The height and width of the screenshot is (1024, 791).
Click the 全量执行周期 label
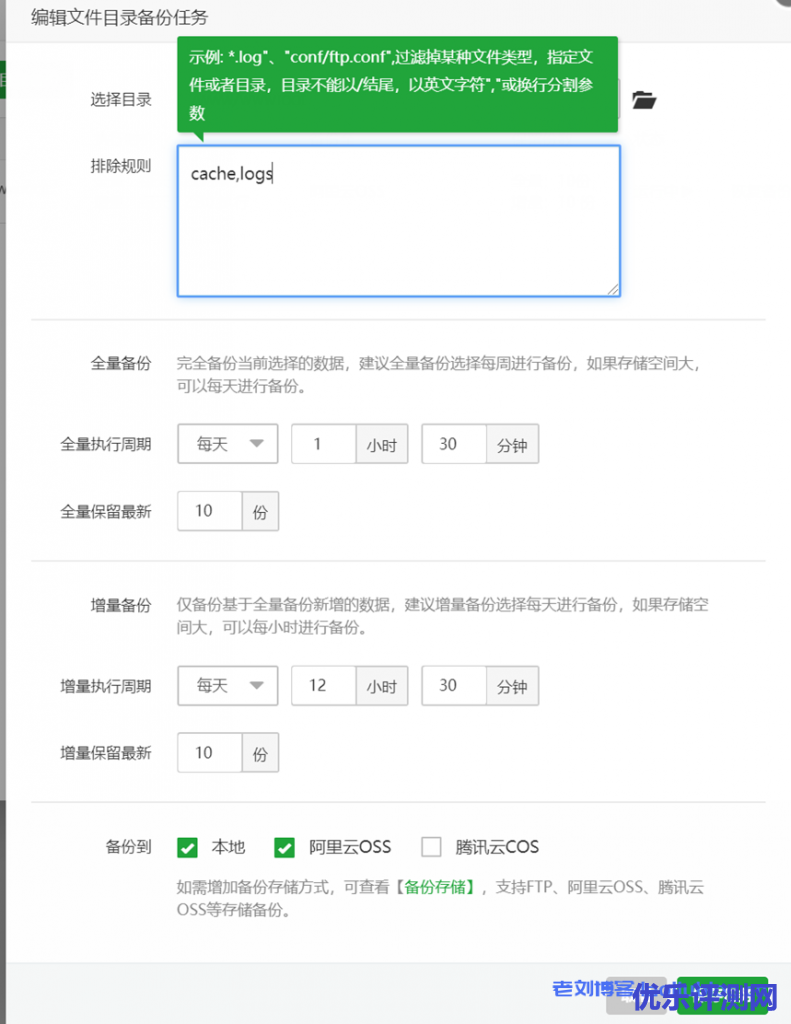pyautogui.click(x=106, y=445)
